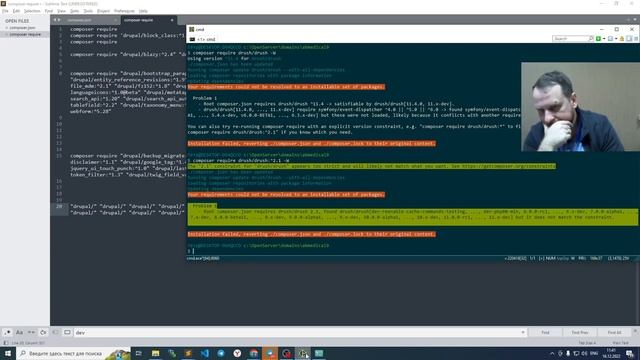Click 'Tab Size: 4' in Sublime status bar
The image size is (640, 360).
(587, 343)
